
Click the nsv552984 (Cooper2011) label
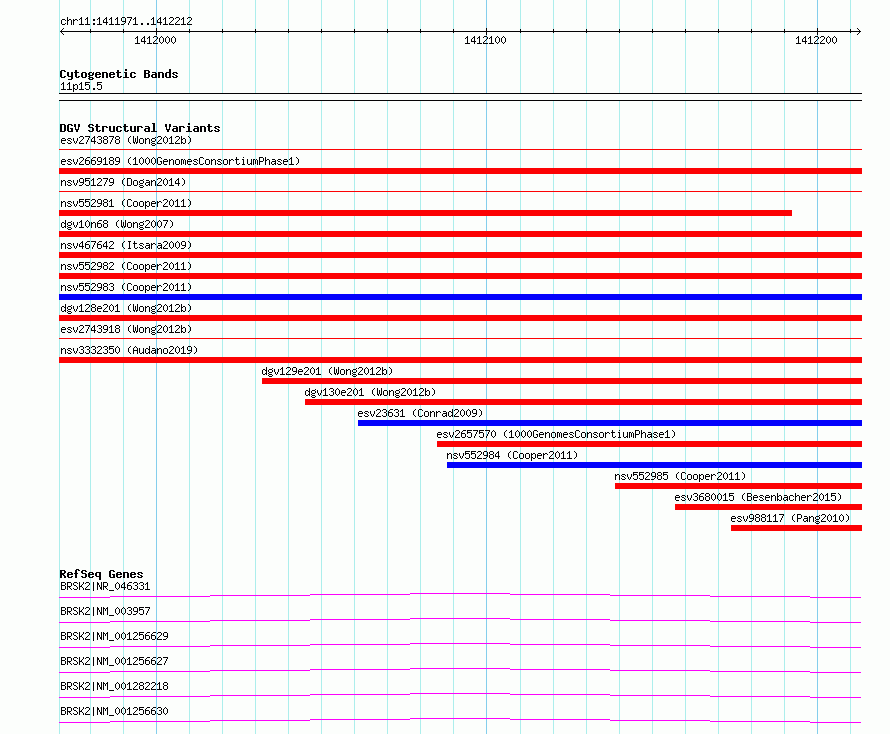(512, 455)
